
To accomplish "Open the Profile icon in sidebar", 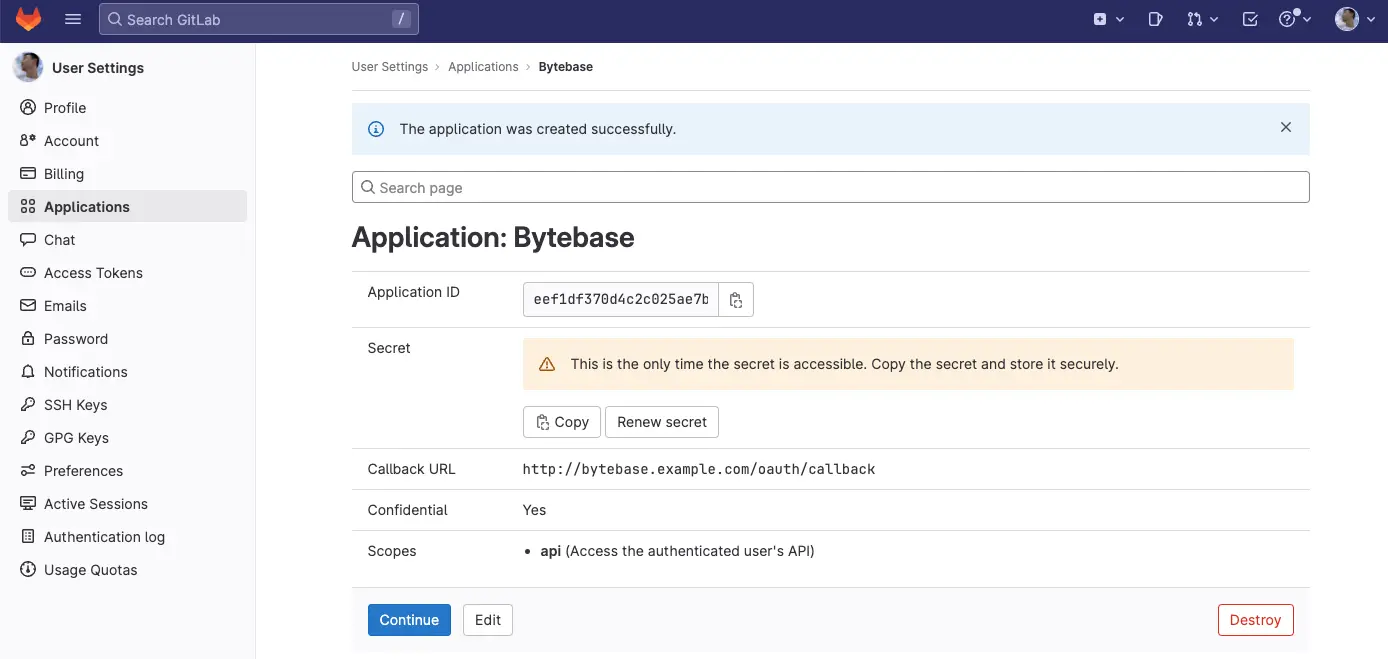I will pos(28,107).
